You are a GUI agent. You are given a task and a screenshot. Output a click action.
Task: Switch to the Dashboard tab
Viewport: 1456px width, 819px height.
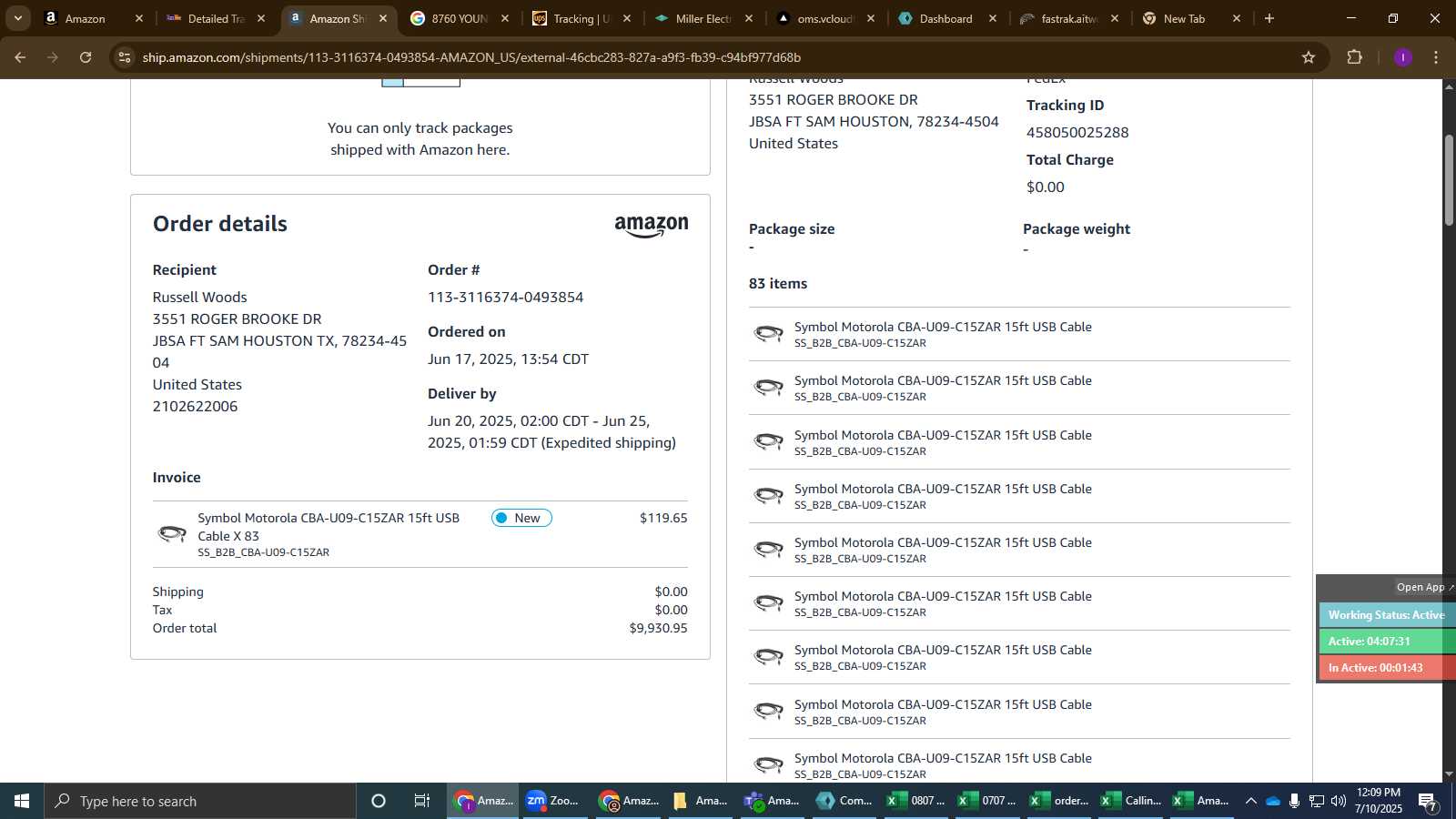(947, 18)
